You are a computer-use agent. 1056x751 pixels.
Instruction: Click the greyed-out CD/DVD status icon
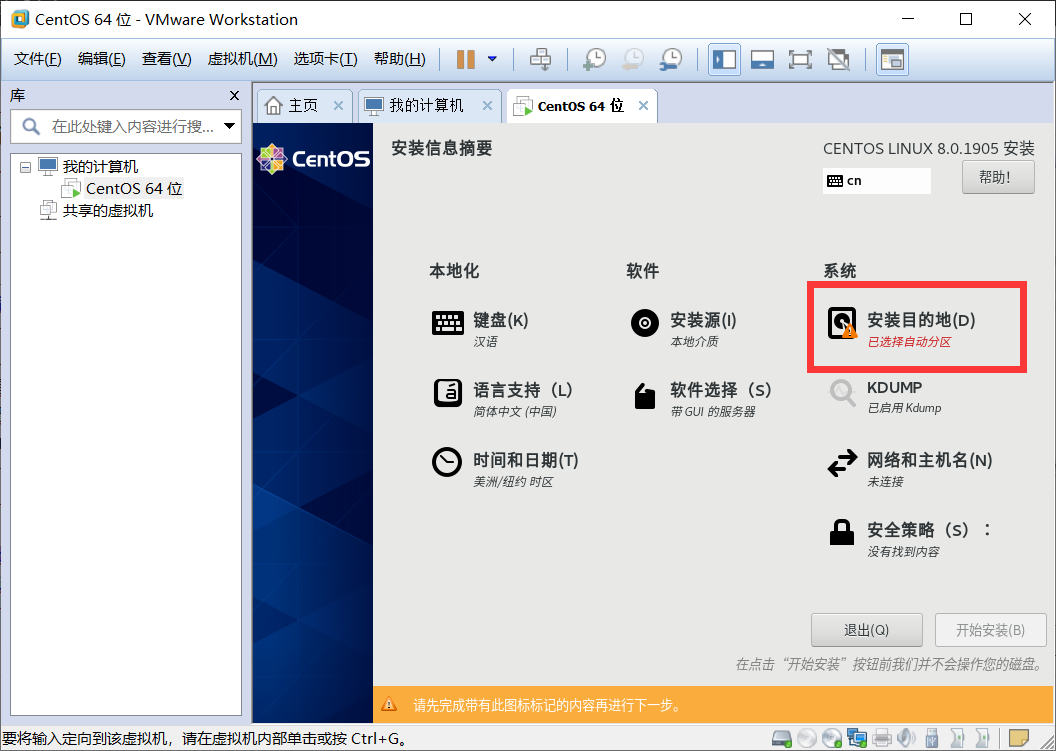click(x=807, y=739)
